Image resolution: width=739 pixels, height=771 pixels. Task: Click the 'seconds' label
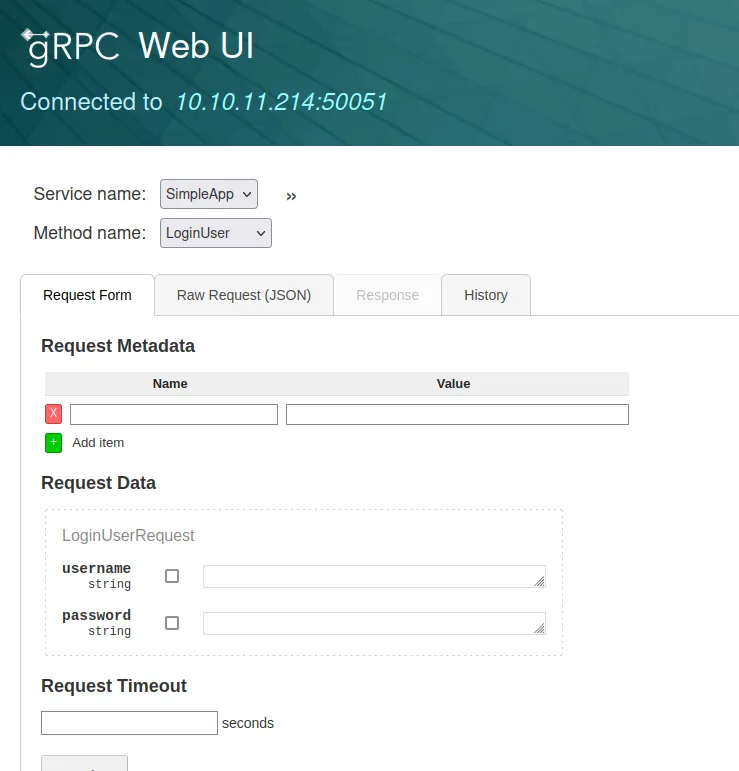coord(248,723)
